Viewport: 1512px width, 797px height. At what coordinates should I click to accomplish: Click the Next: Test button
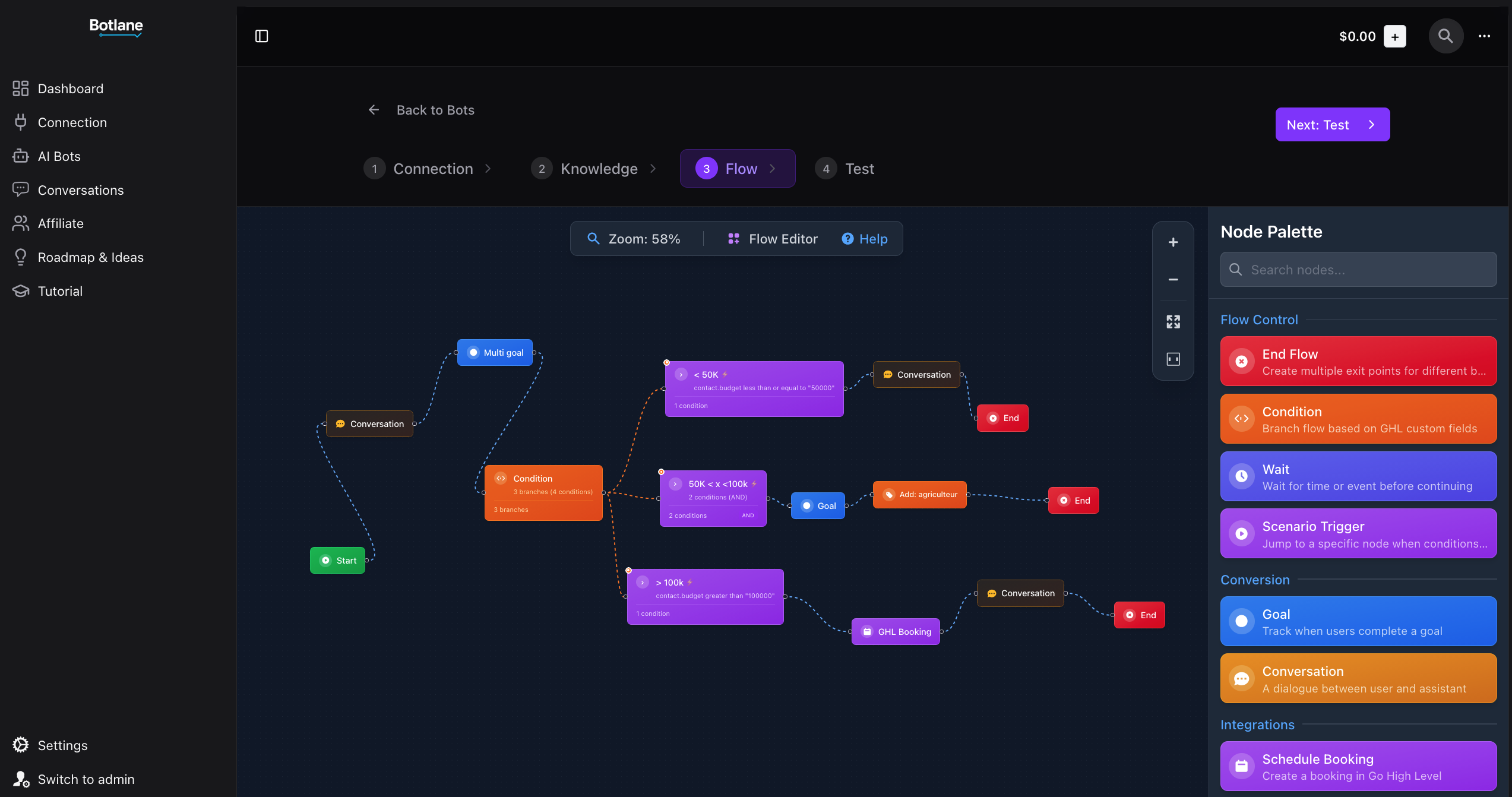tap(1332, 125)
